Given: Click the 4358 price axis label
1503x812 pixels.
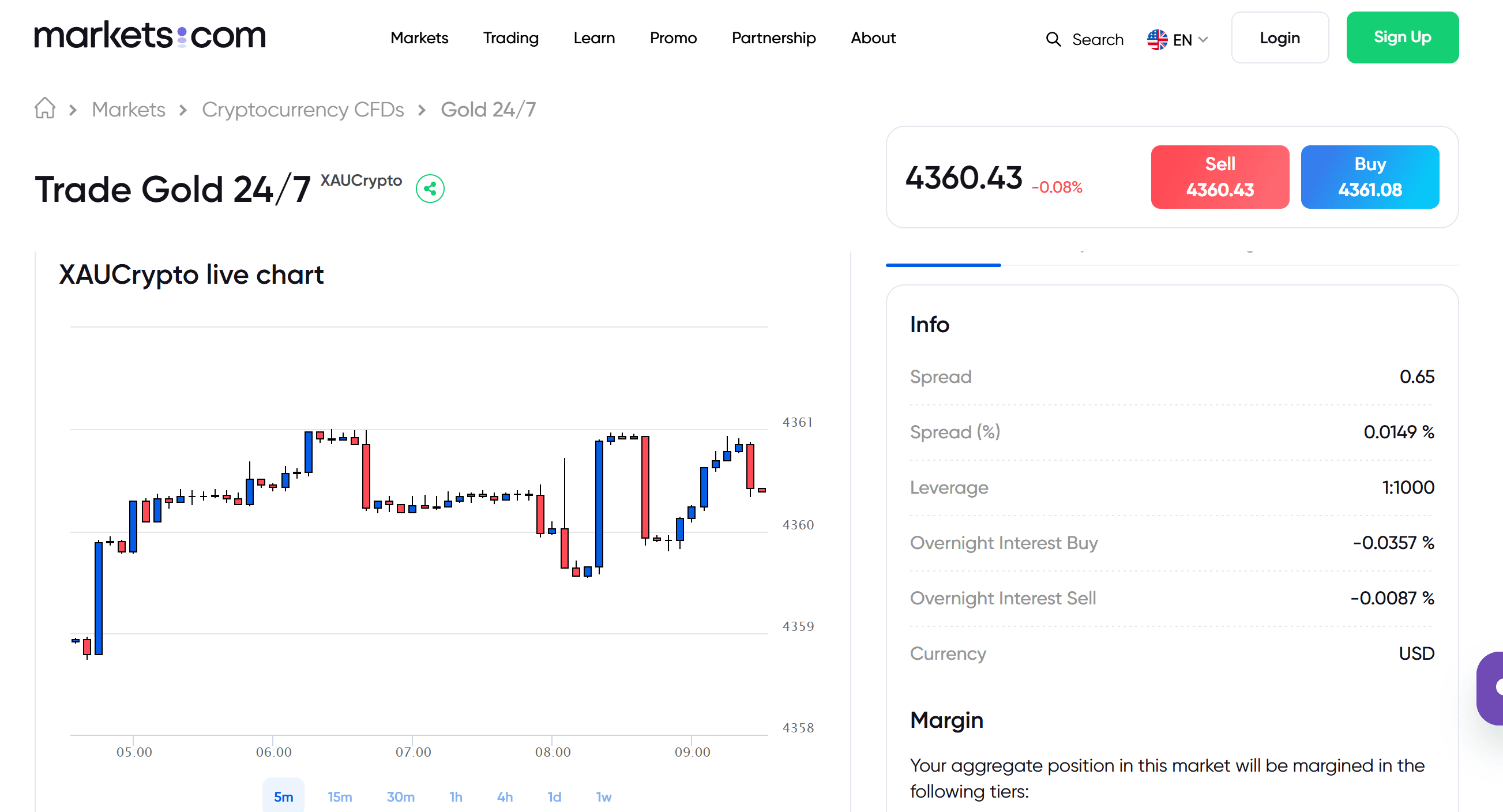Looking at the screenshot, I should tap(798, 728).
